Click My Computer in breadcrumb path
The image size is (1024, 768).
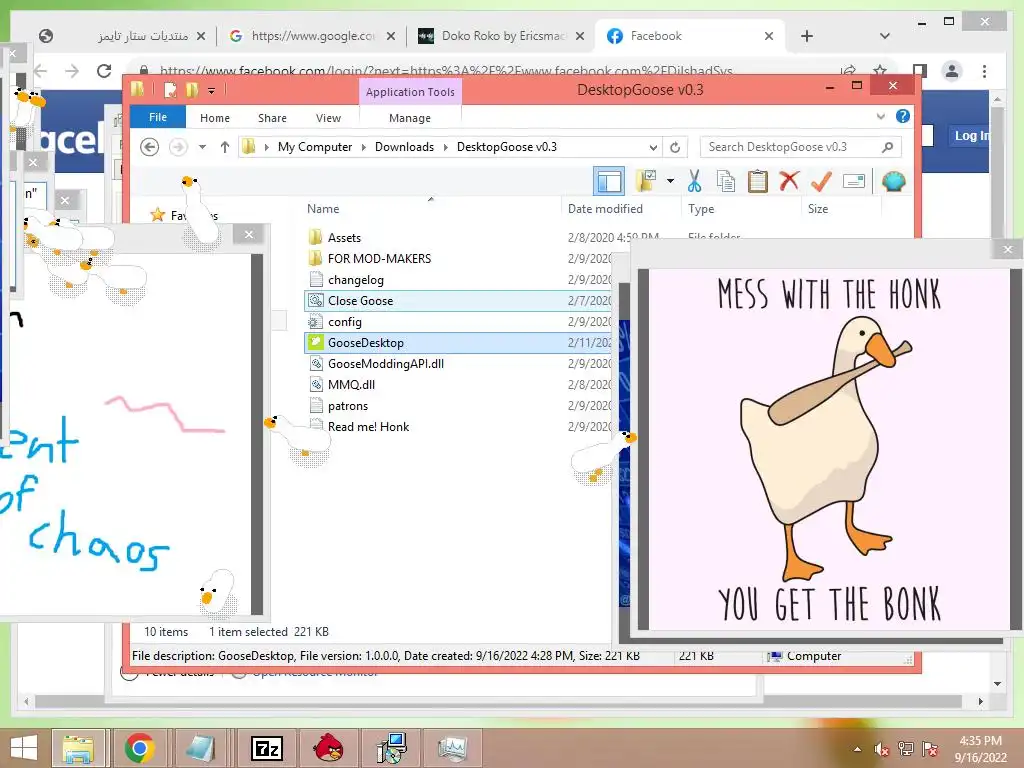click(315, 147)
